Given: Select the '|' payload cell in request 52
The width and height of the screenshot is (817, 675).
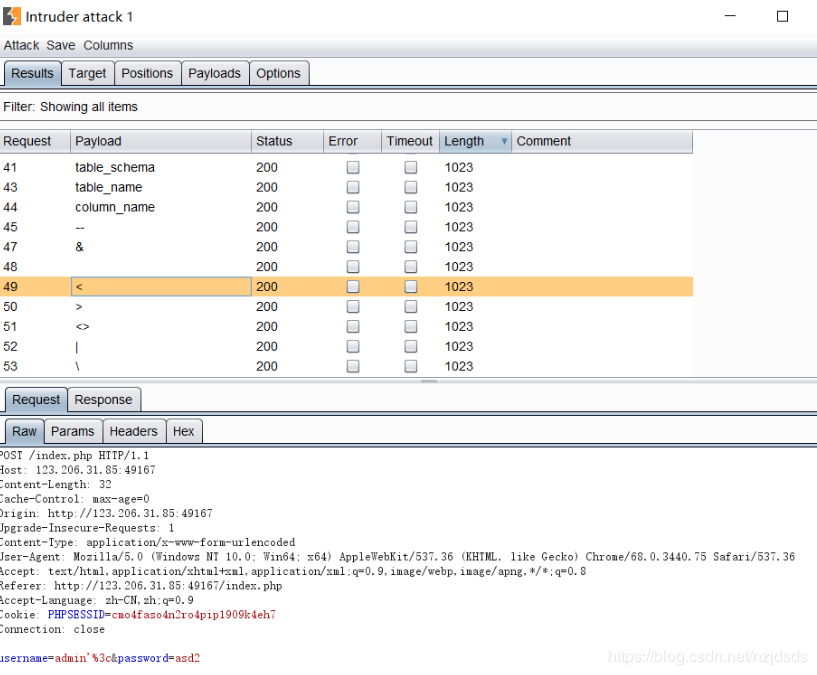Looking at the screenshot, I should pos(161,346).
